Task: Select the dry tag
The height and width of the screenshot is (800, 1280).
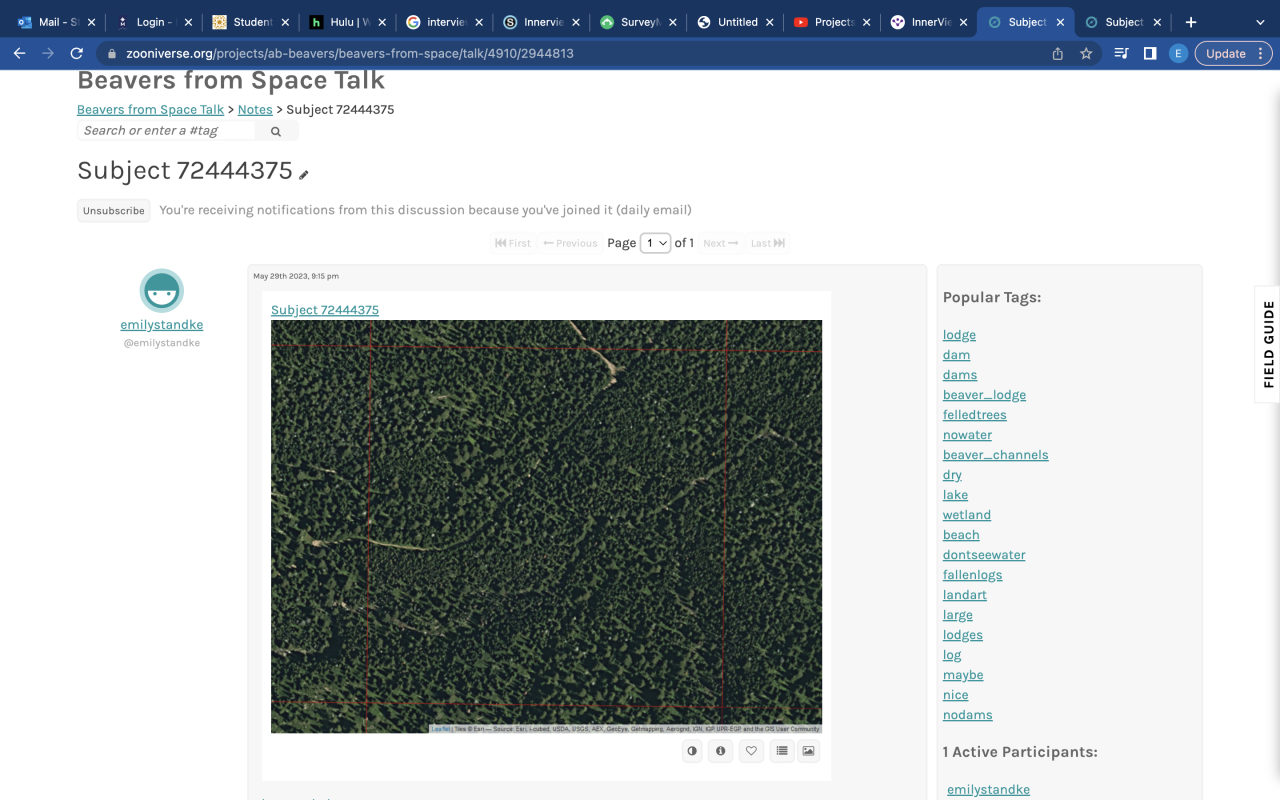Action: [952, 475]
